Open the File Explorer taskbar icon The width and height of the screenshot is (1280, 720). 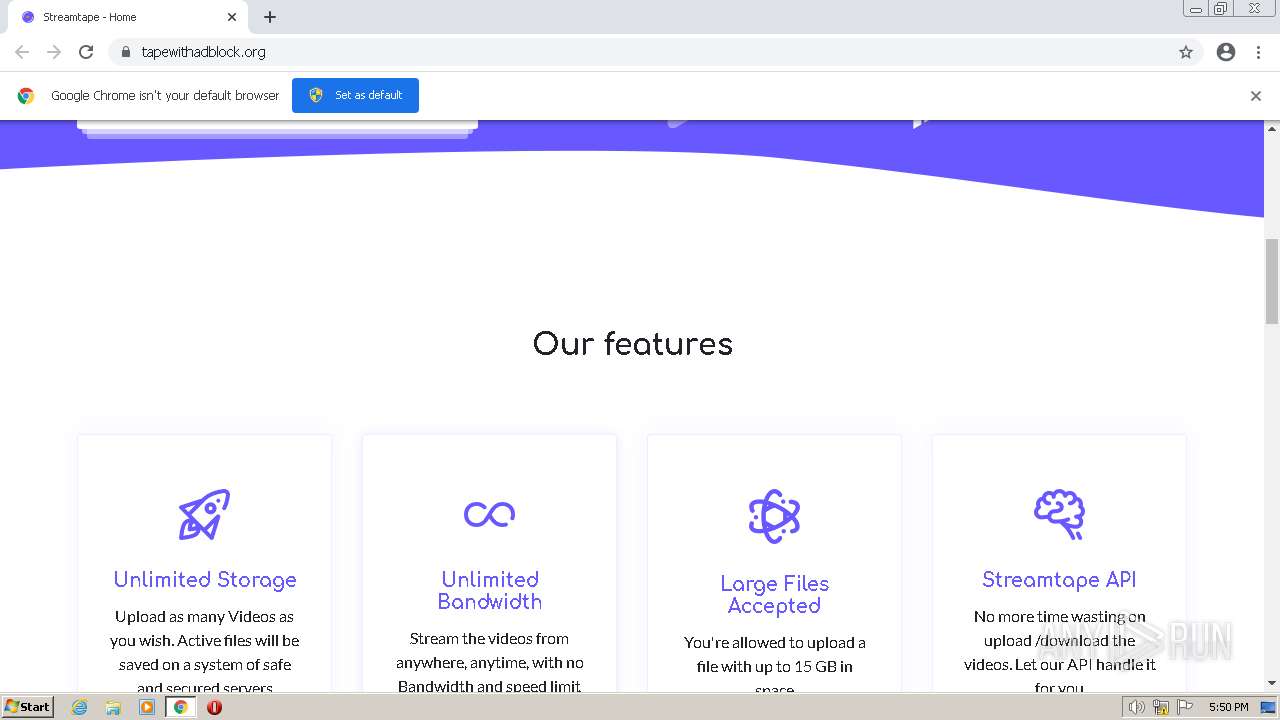click(x=113, y=707)
